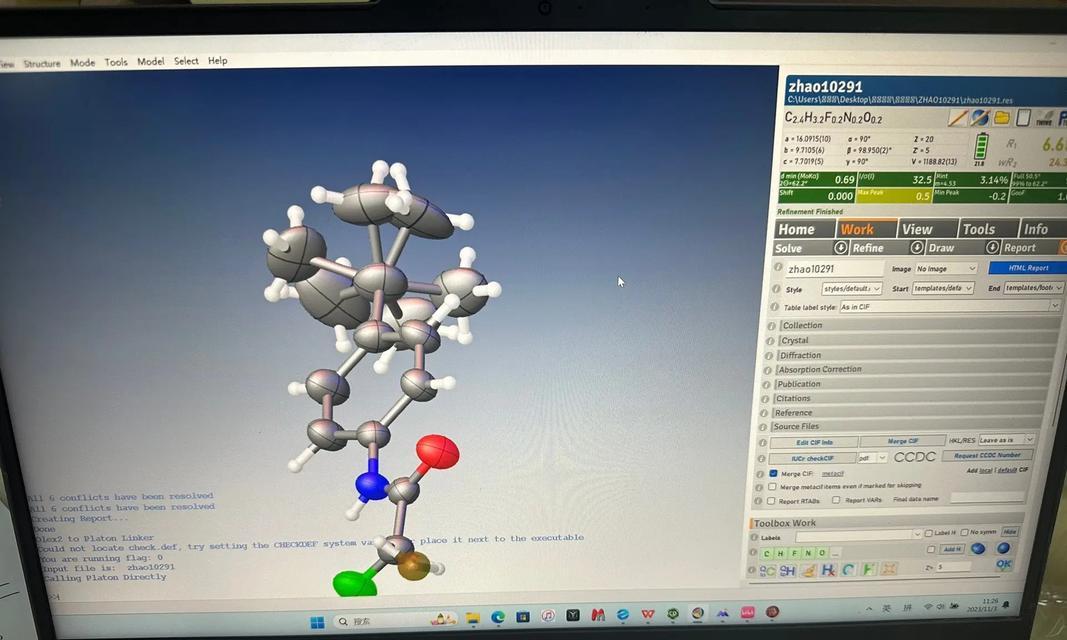The height and width of the screenshot is (640, 1067).
Task: Open the Structure menu
Action: [42, 63]
